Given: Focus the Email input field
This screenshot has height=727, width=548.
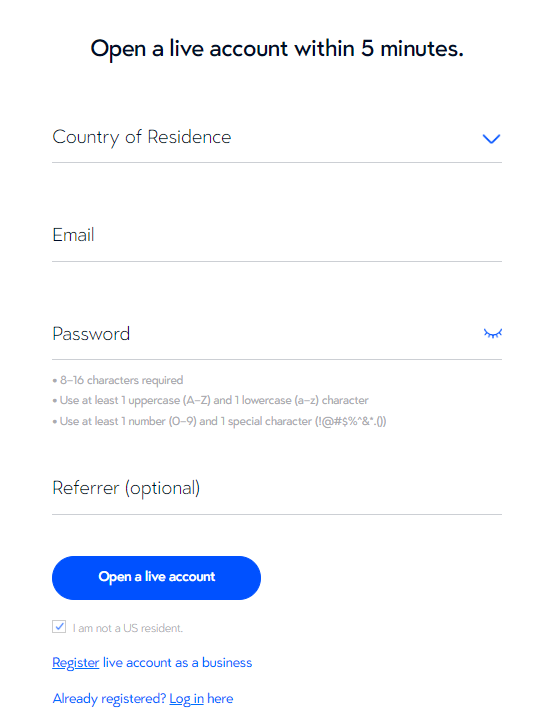Looking at the screenshot, I should pos(277,236).
